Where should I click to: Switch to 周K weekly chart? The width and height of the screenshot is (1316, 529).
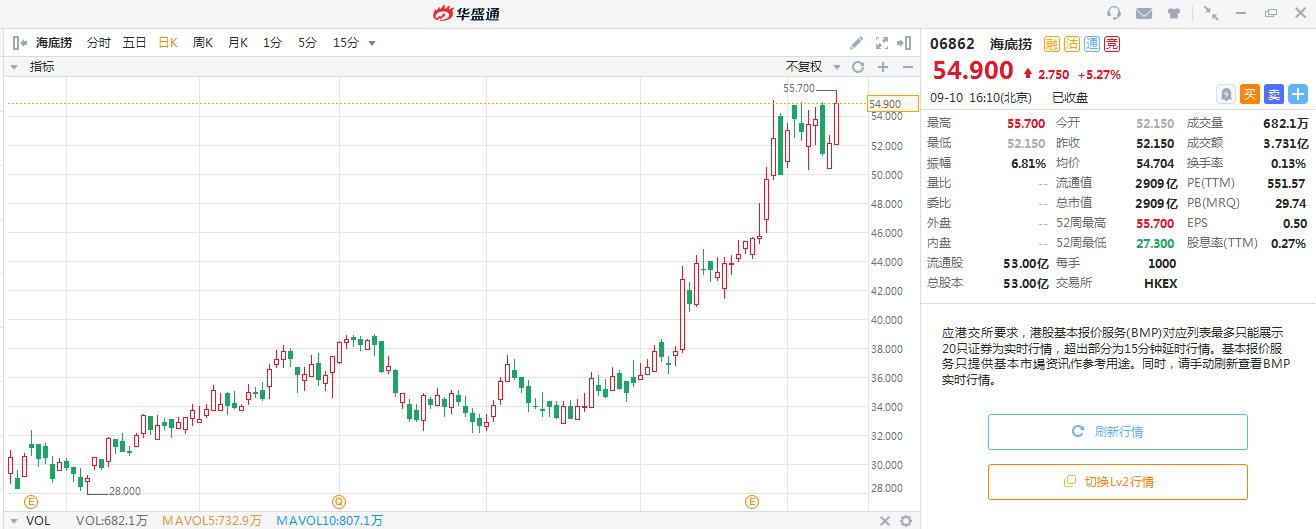point(203,43)
